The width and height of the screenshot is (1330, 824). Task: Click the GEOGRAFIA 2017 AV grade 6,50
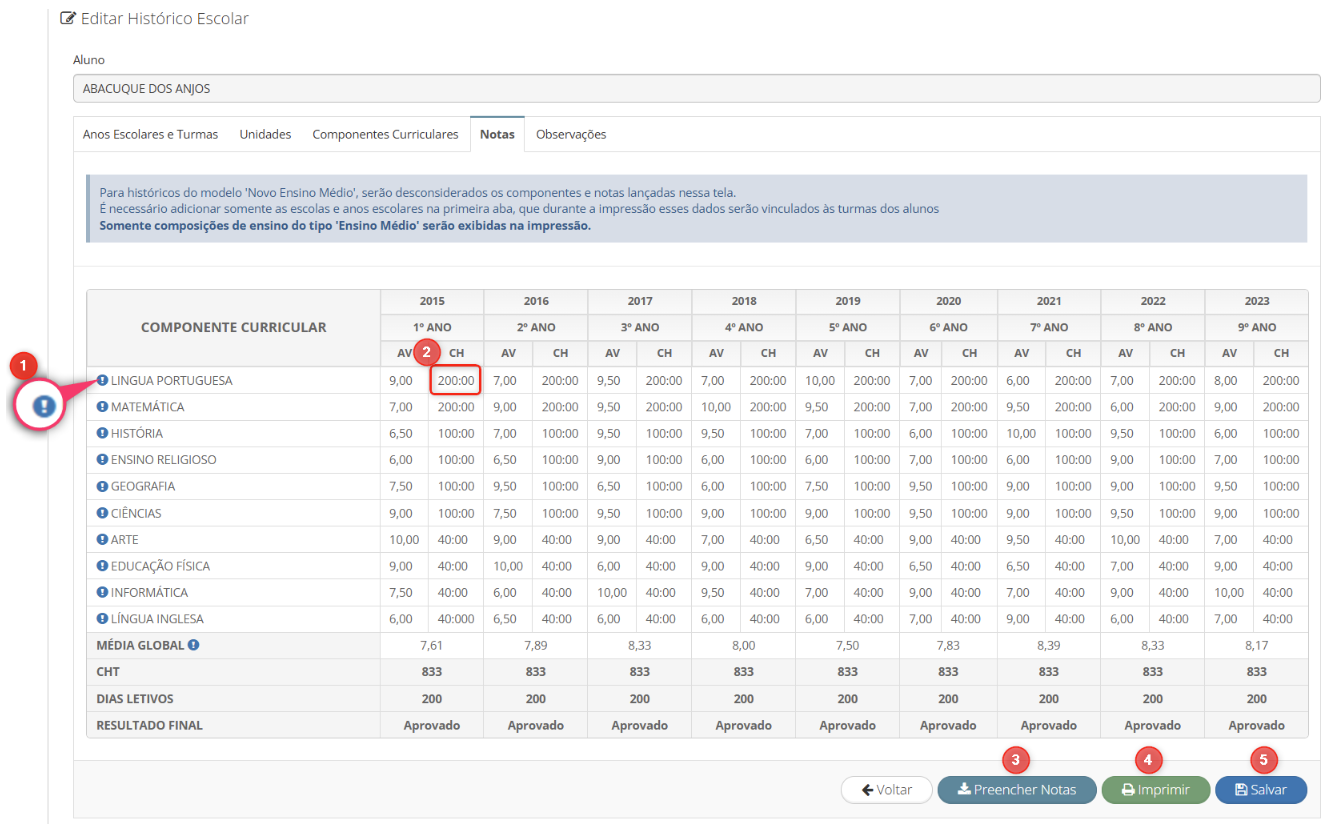609,487
